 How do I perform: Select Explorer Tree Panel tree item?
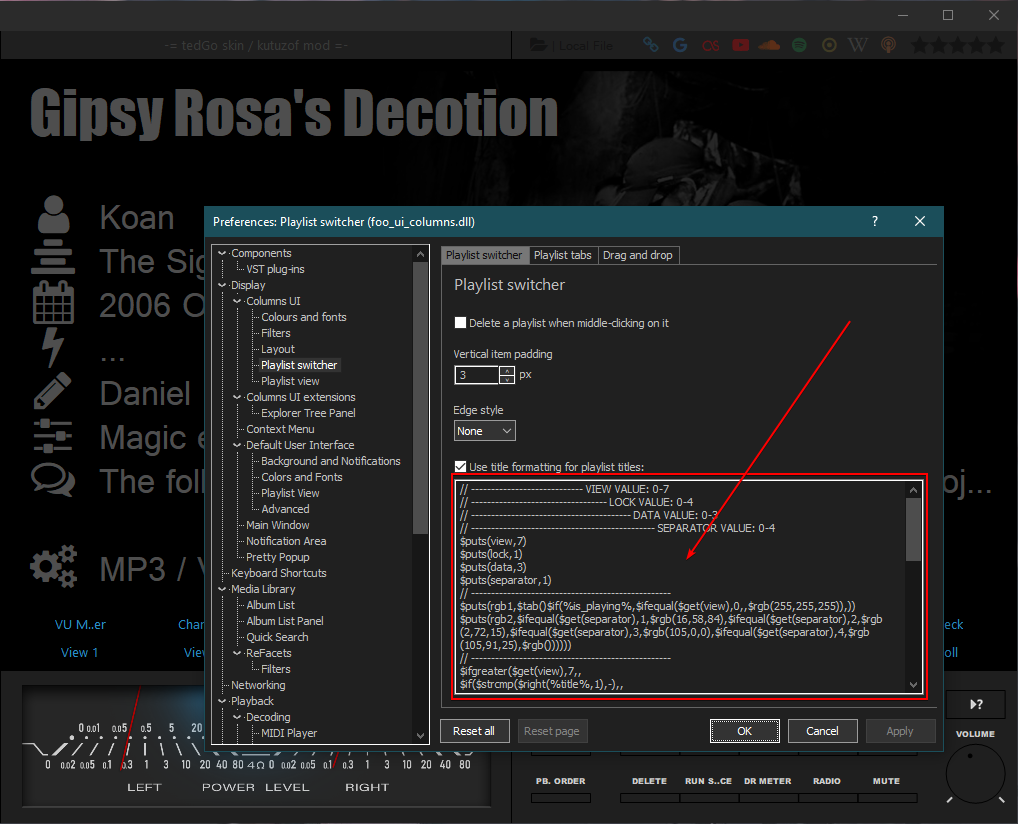pos(308,413)
